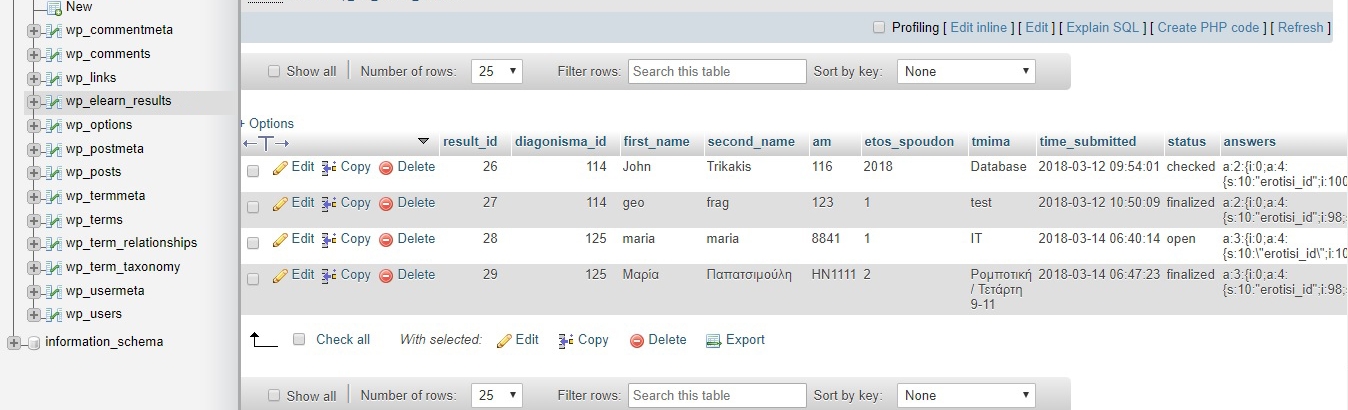Image resolution: width=1348 pixels, height=410 pixels.
Task: Click the wp_users table icon
Action: point(54,315)
